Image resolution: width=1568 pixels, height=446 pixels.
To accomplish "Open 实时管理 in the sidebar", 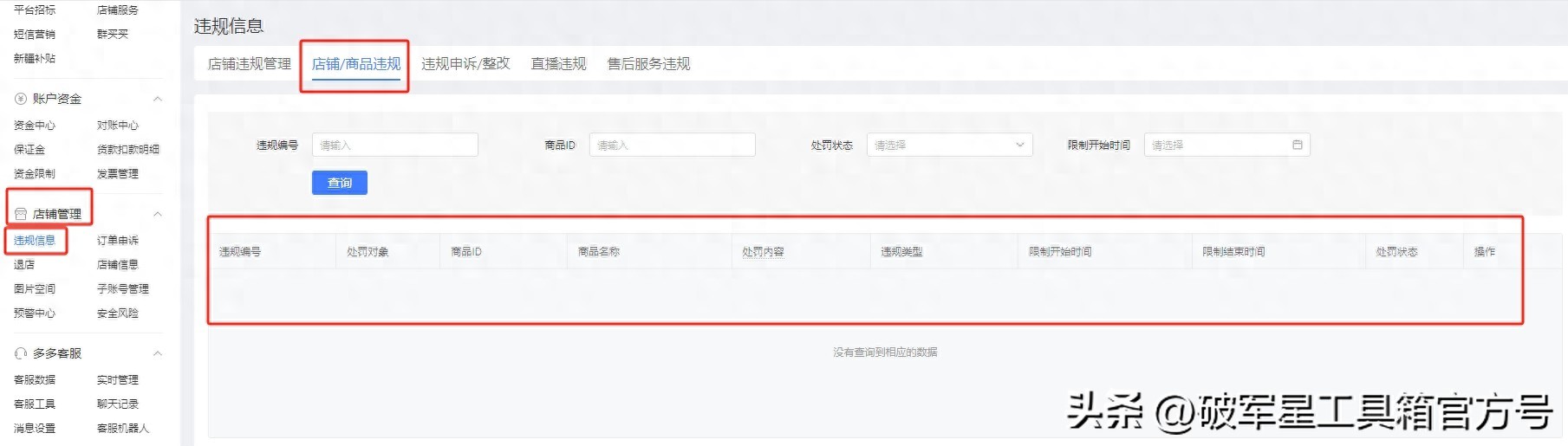I will pyautogui.click(x=118, y=380).
